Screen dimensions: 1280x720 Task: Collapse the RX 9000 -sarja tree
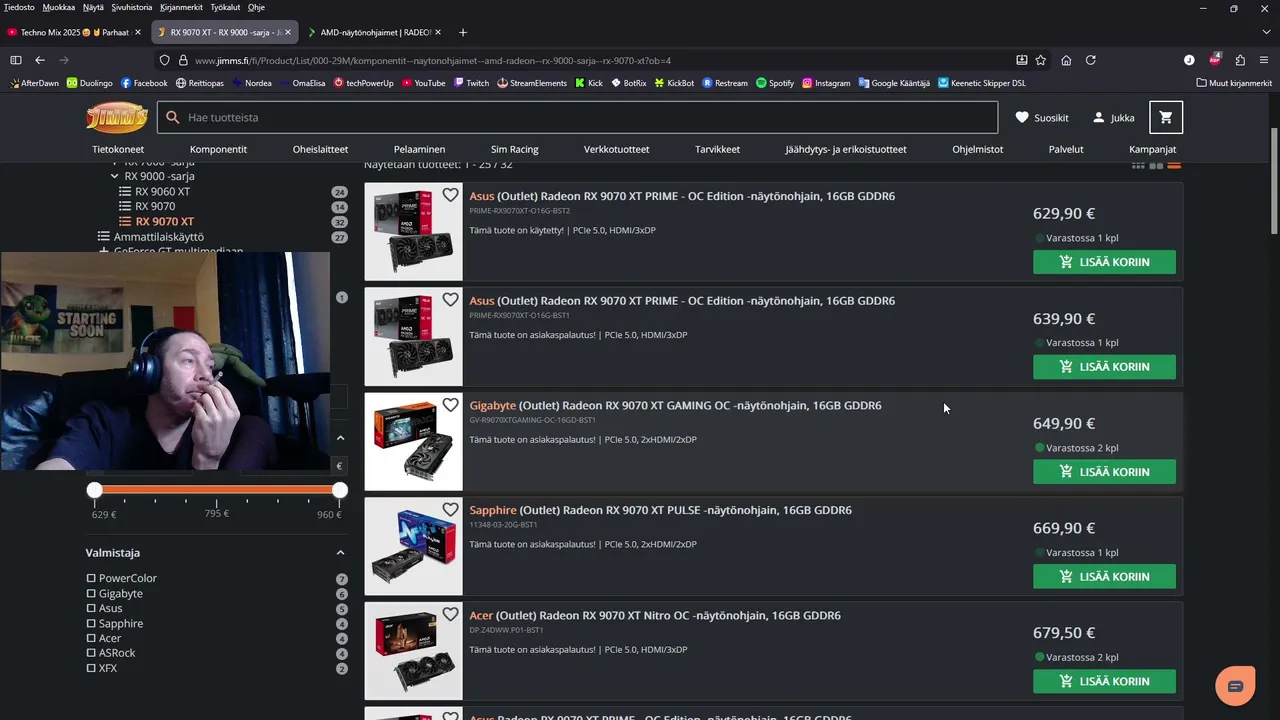(x=115, y=176)
